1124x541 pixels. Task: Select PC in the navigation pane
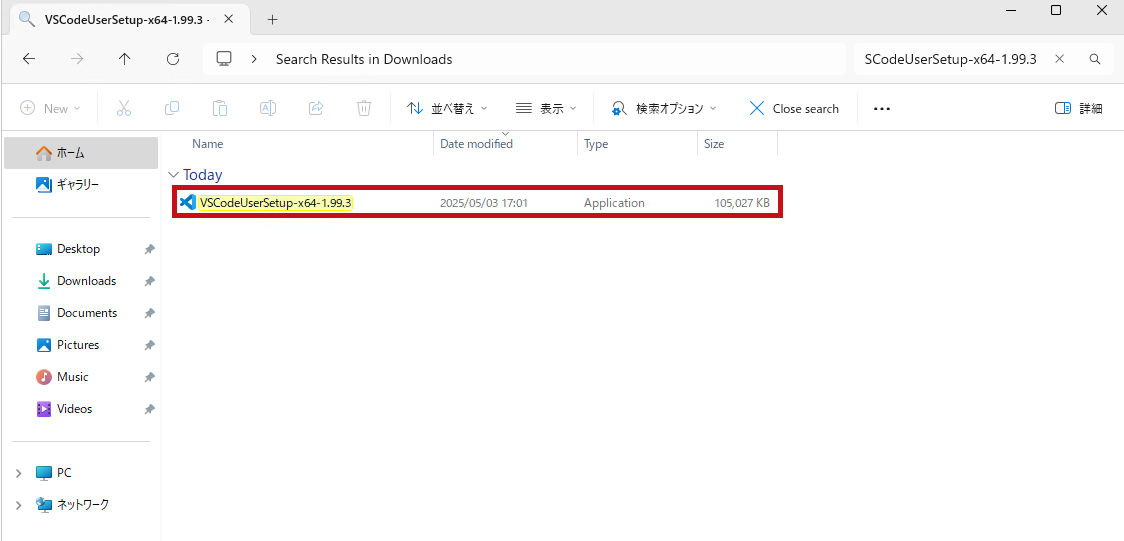click(x=54, y=473)
